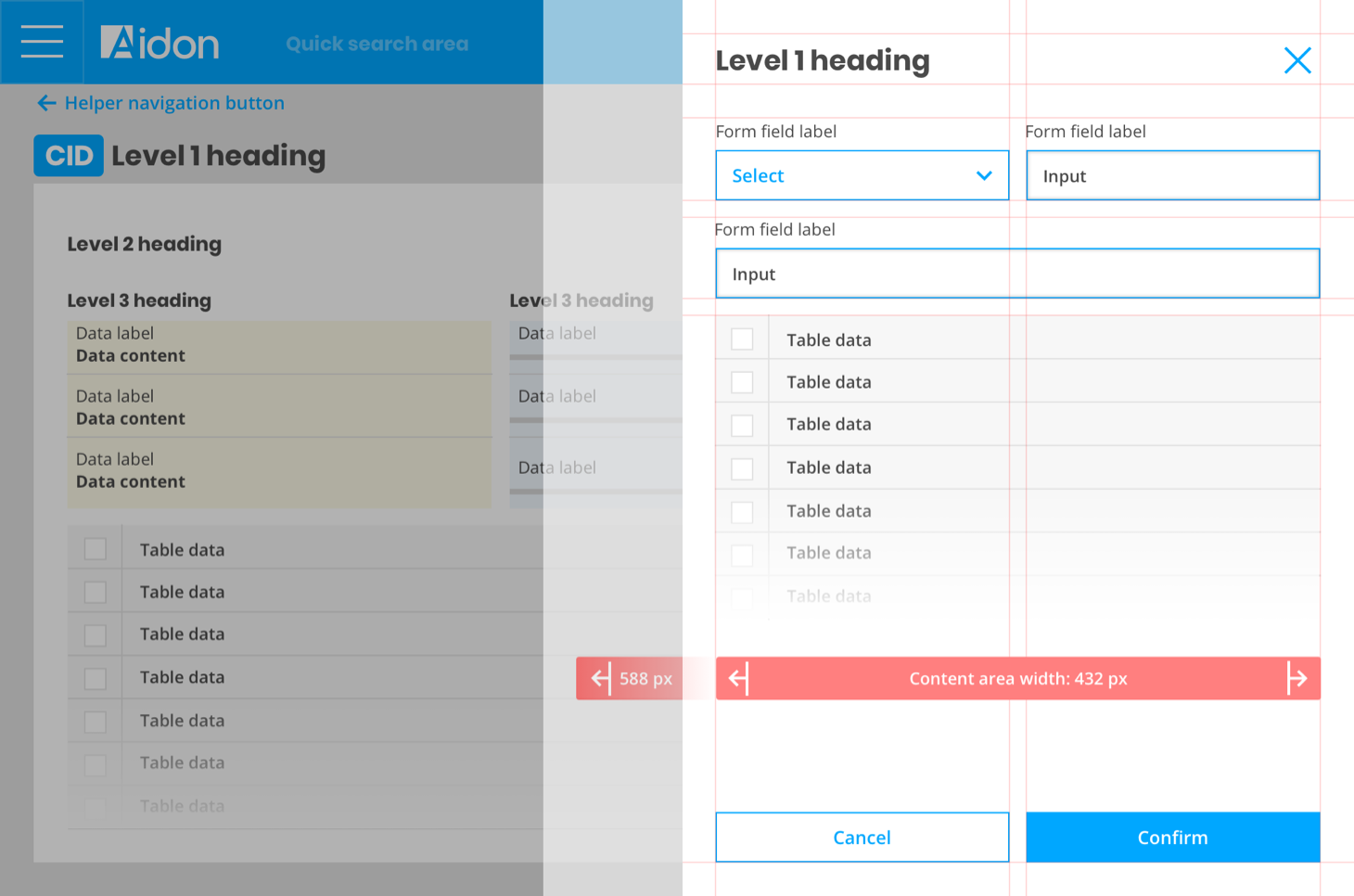The height and width of the screenshot is (896, 1354).
Task: Click the Select dropdown chevron arrow
Action: click(x=984, y=175)
